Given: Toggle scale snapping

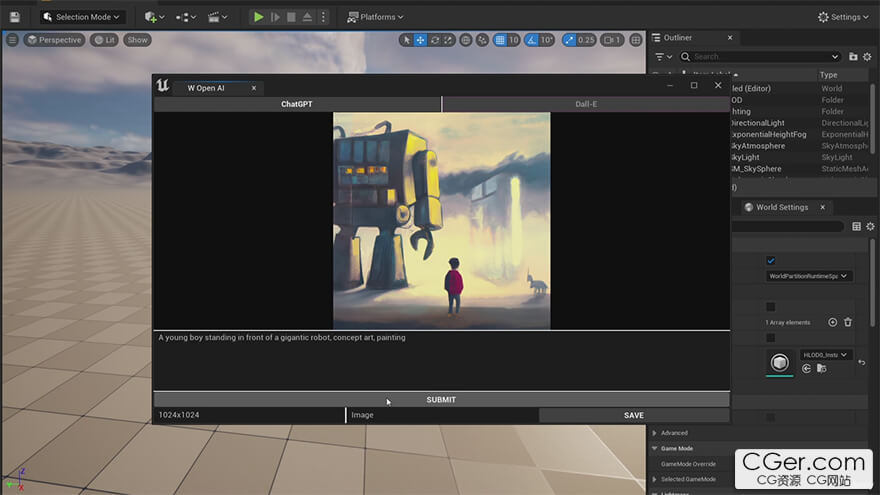Looking at the screenshot, I should coord(569,40).
